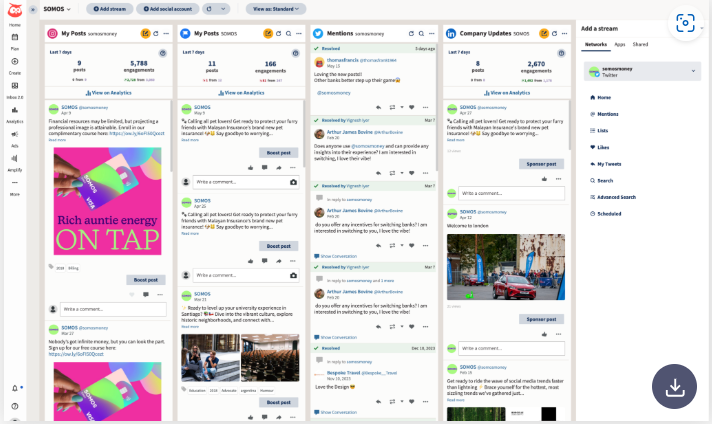This screenshot has width=712, height=424.
Task: Open More options in left sidebar
Action: (x=15, y=187)
